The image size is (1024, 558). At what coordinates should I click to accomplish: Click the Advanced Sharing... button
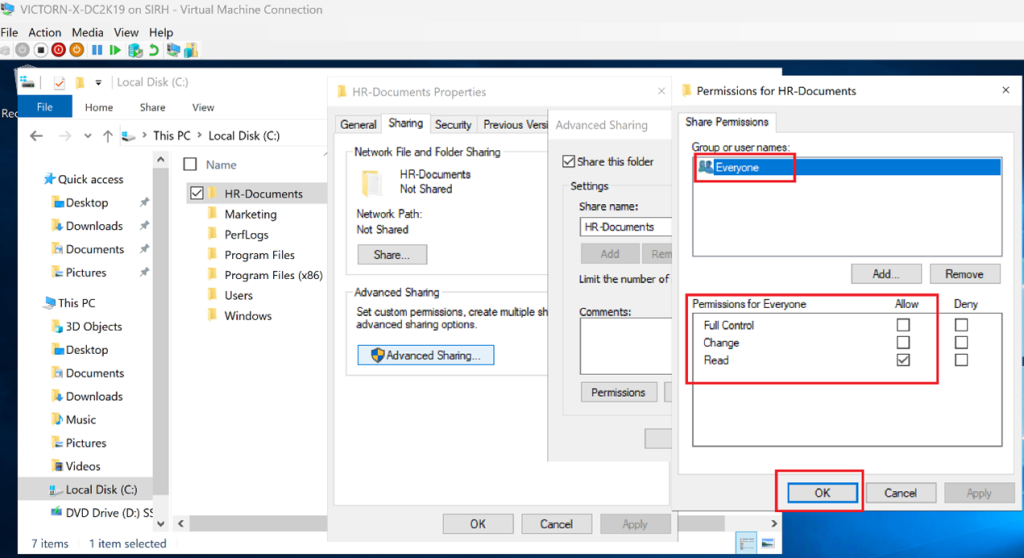click(426, 355)
